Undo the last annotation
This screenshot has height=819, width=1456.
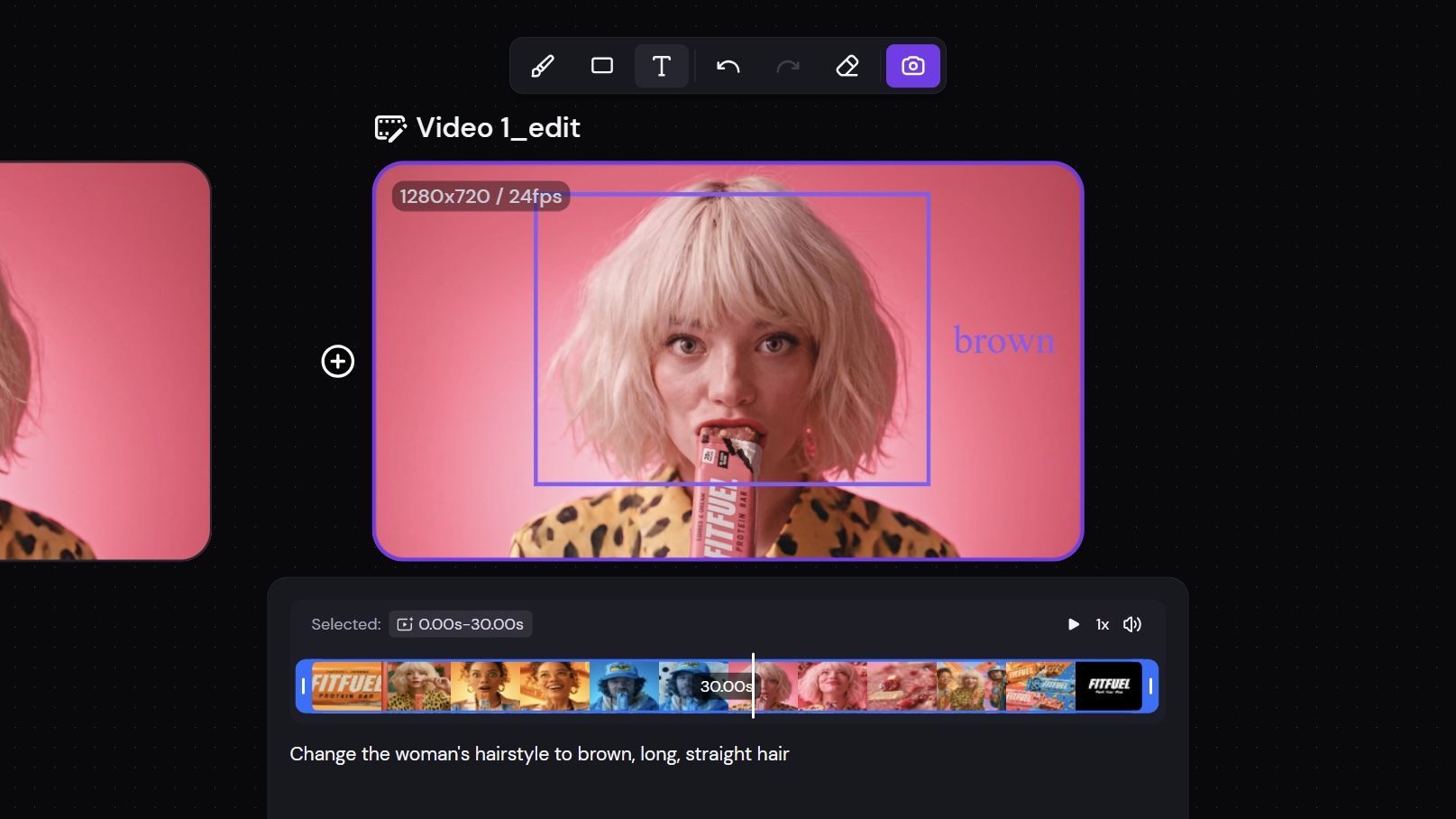[728, 66]
